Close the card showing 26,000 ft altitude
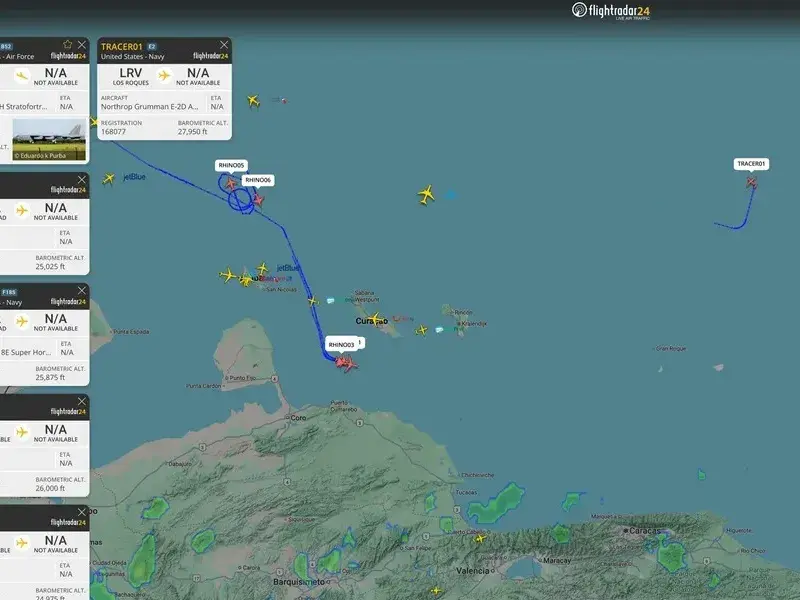800x600 pixels. click(82, 402)
